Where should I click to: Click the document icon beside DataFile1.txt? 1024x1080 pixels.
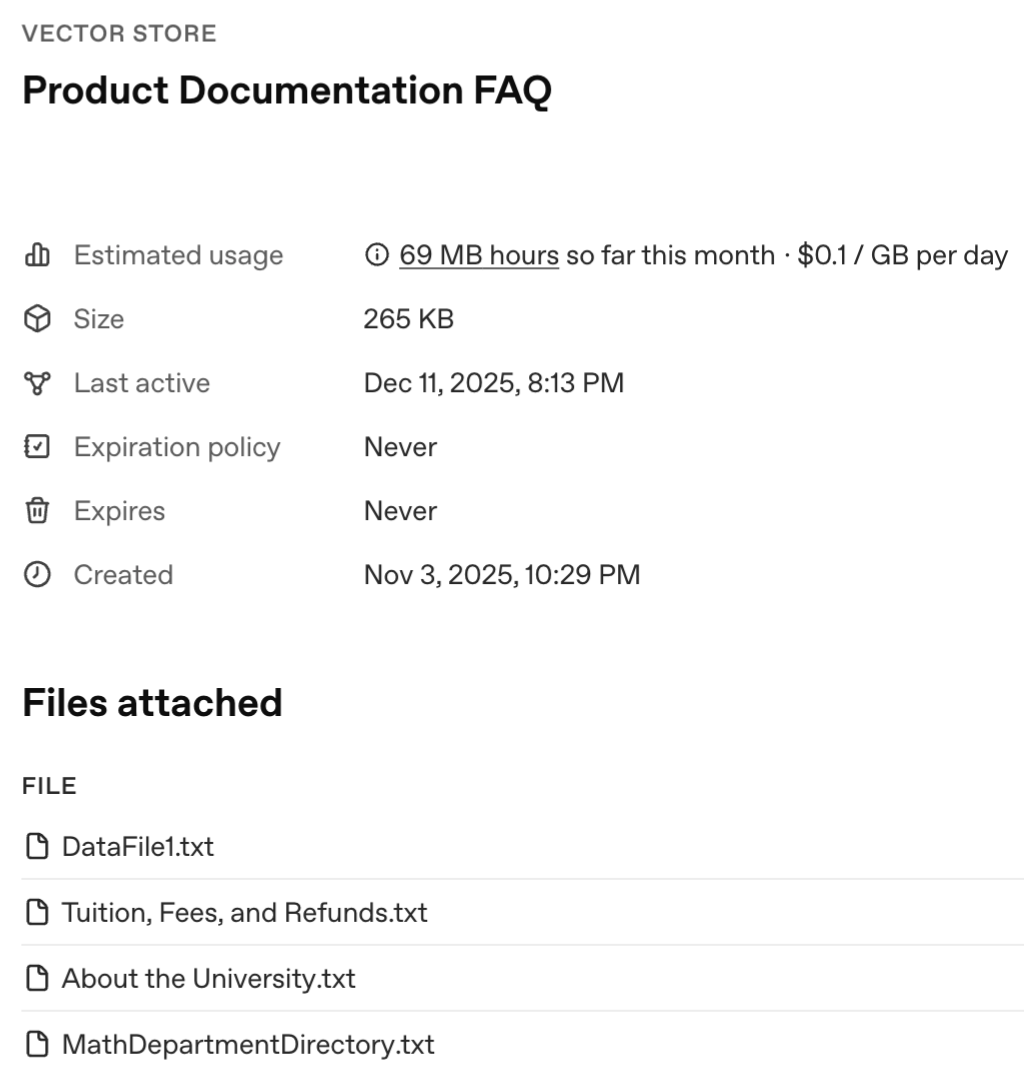point(37,846)
